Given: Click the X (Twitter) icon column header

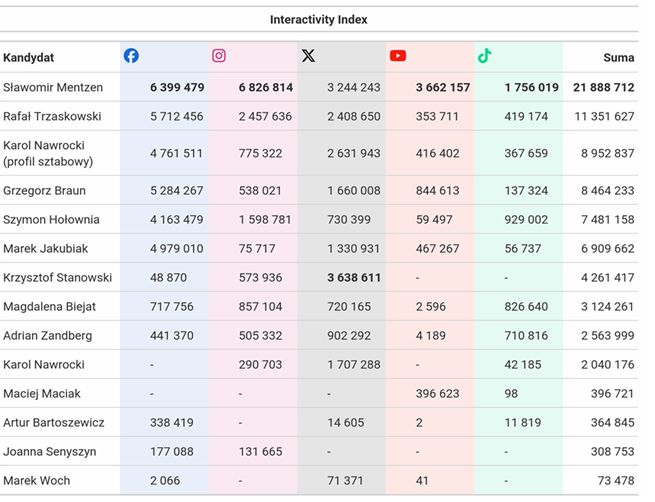Looking at the screenshot, I should tap(308, 56).
